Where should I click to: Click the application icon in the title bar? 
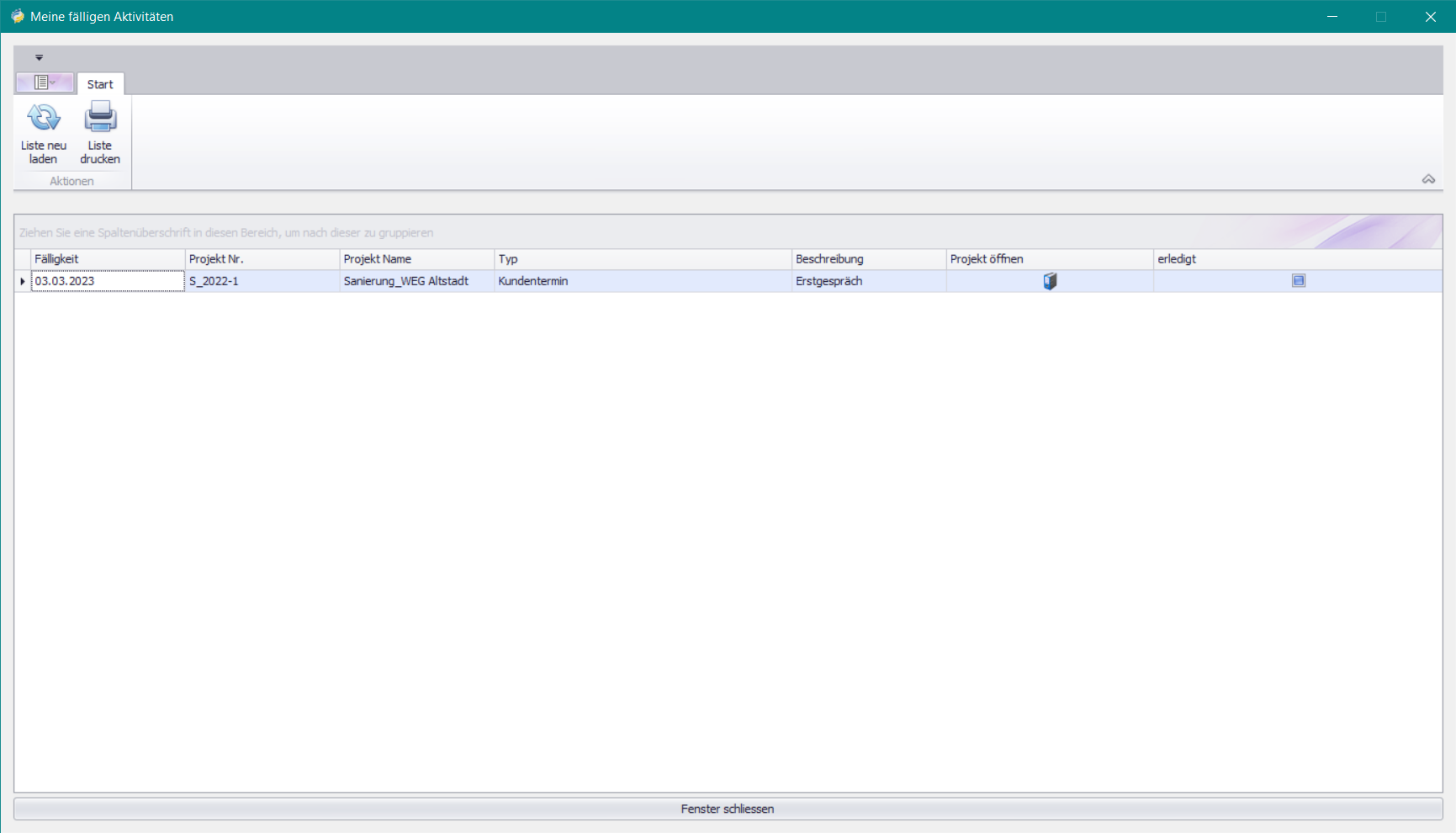[x=17, y=17]
